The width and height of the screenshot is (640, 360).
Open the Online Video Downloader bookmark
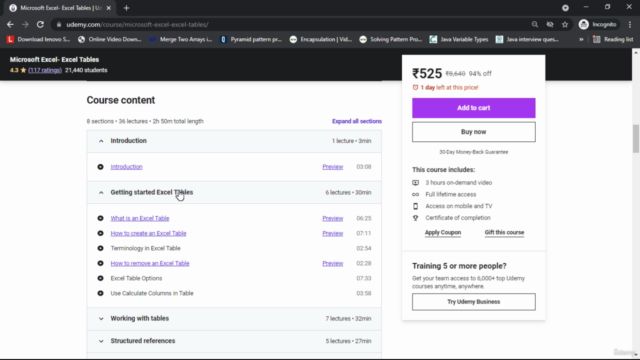[110, 40]
